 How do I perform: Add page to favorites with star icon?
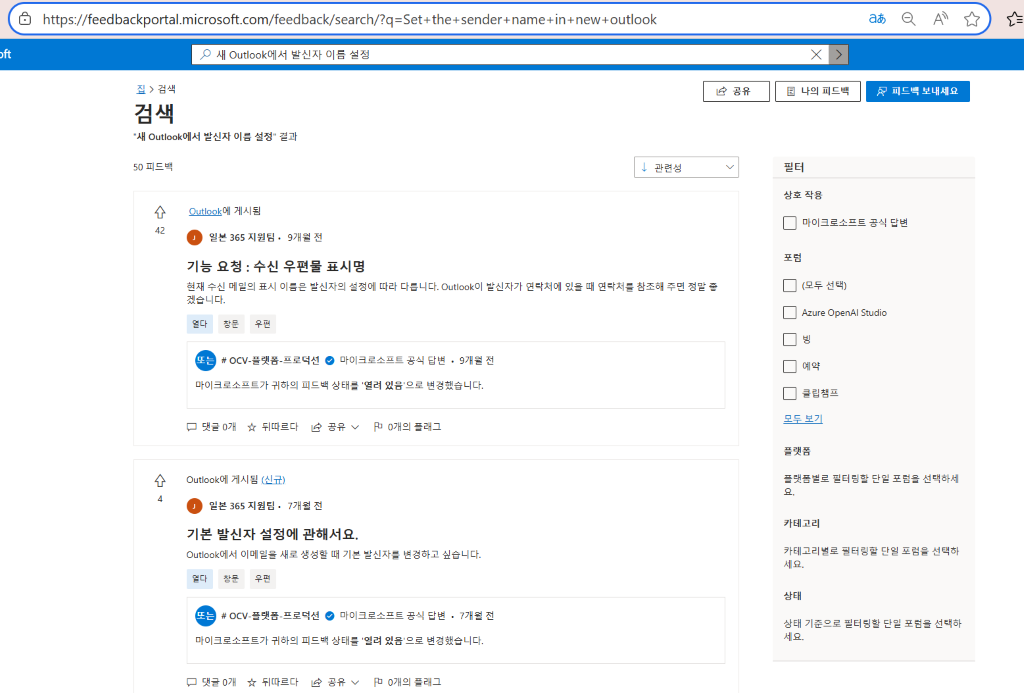click(x=972, y=19)
